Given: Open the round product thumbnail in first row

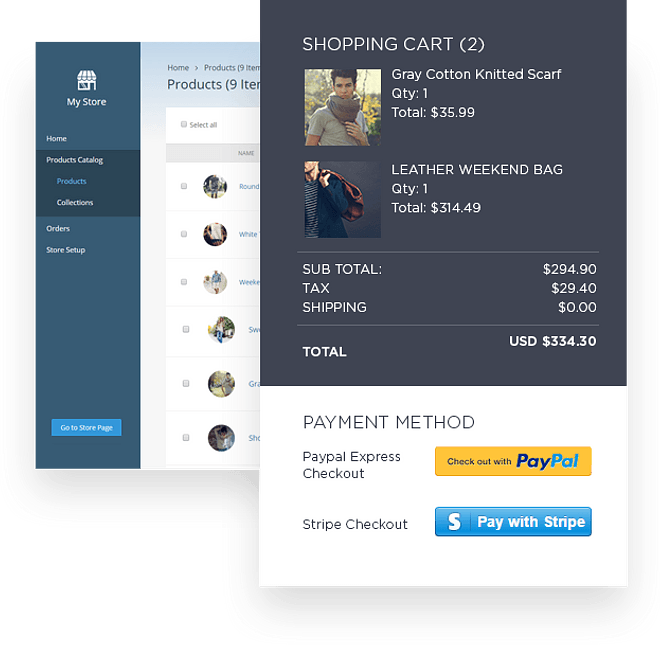Looking at the screenshot, I should [x=215, y=187].
